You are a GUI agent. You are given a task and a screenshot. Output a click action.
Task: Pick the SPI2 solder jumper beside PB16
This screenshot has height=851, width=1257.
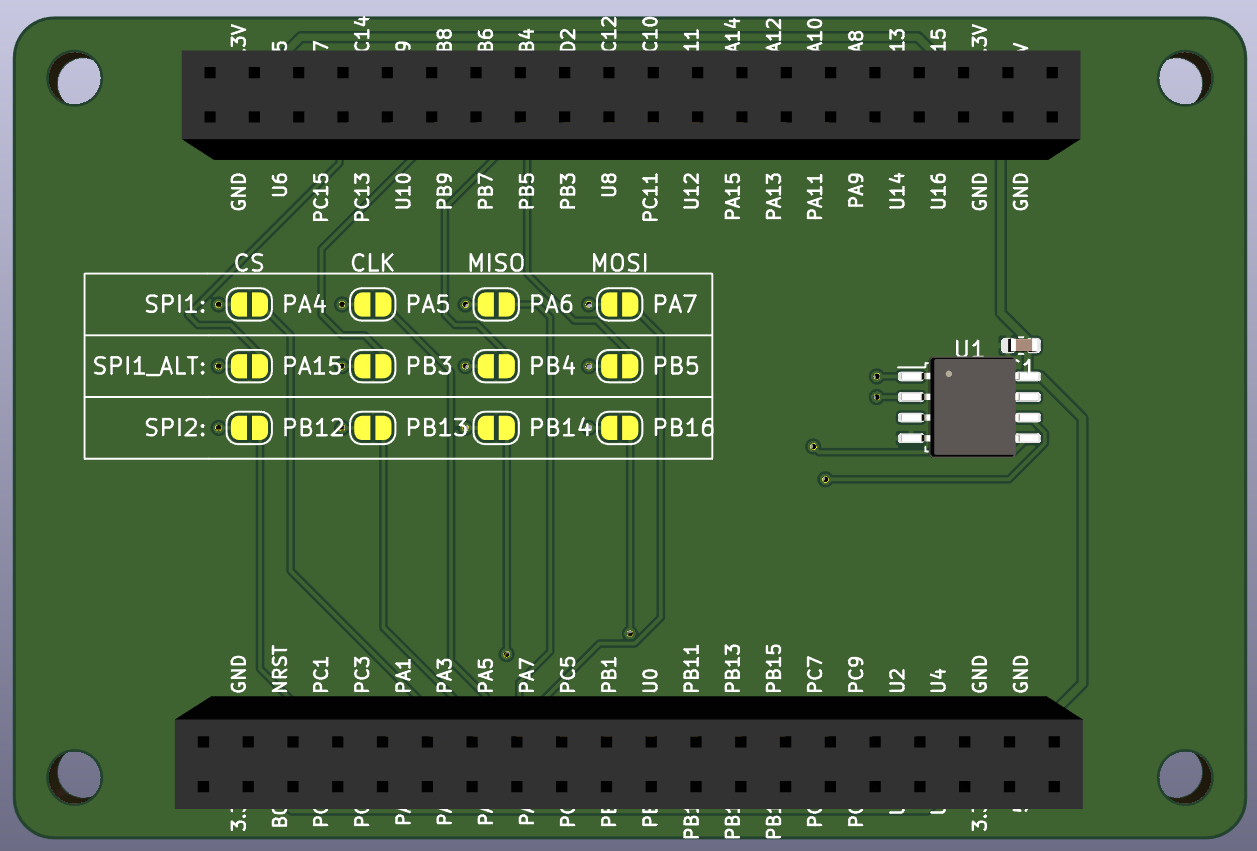619,428
